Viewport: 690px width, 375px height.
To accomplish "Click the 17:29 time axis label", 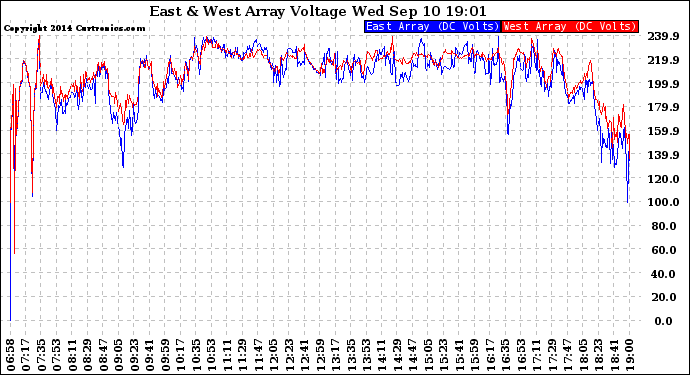I will (x=552, y=355).
